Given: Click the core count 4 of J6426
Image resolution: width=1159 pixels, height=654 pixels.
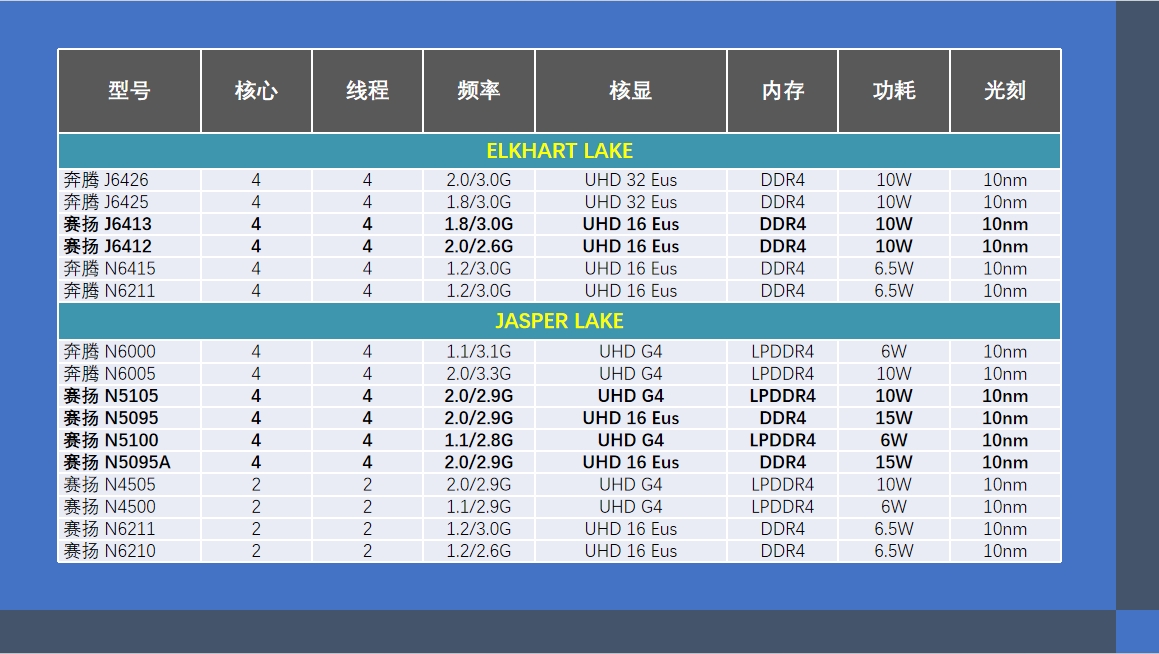Looking at the screenshot, I should coord(256,180).
